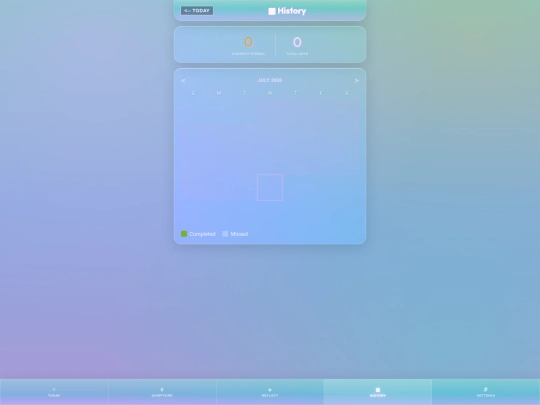Image resolution: width=540 pixels, height=405 pixels.
Task: Open the Reflect tab
Action: (x=270, y=392)
